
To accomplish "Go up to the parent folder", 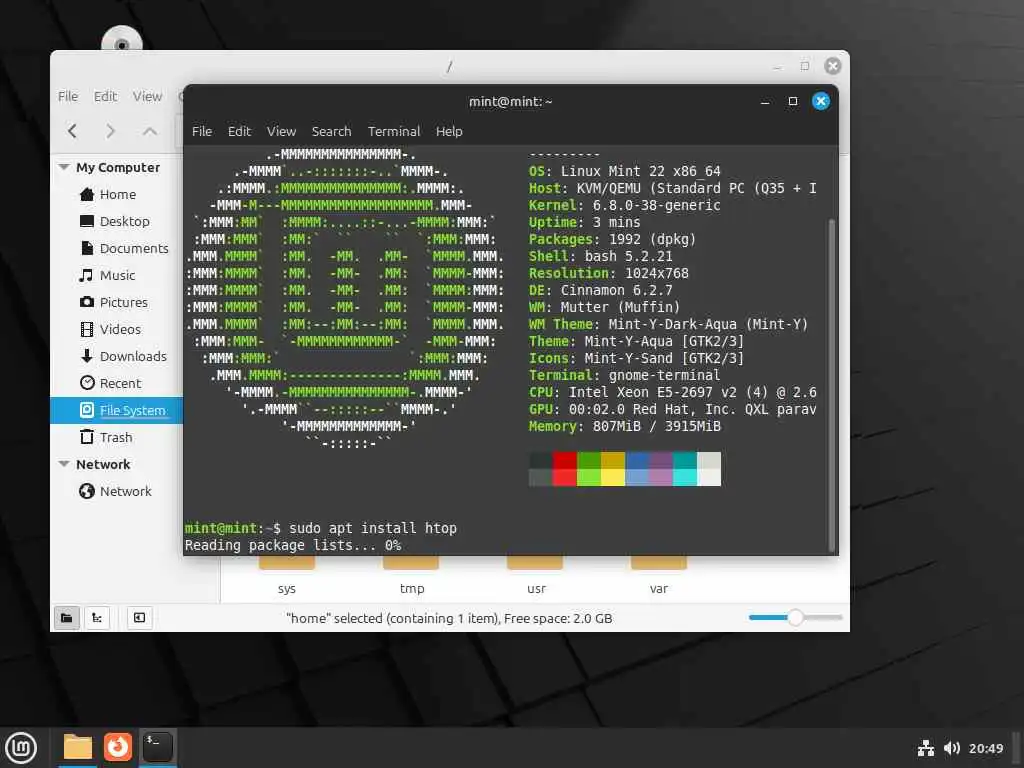I will (150, 131).
